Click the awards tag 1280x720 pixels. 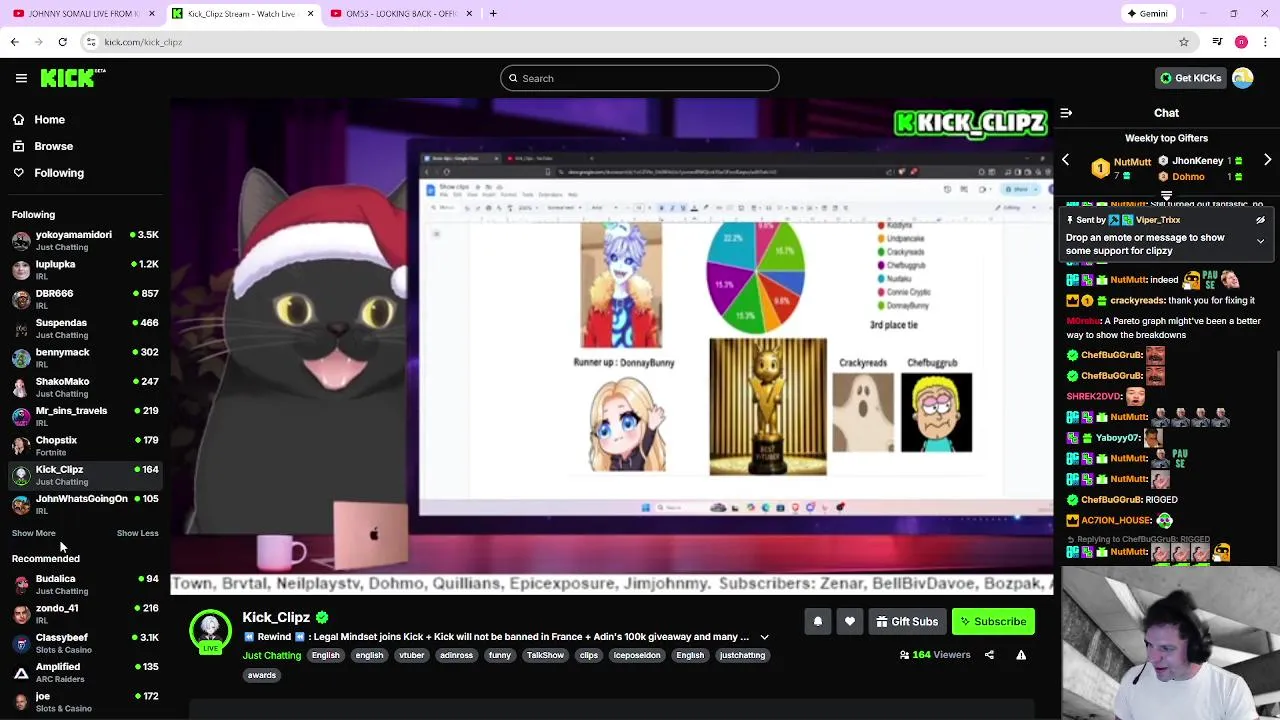point(262,675)
